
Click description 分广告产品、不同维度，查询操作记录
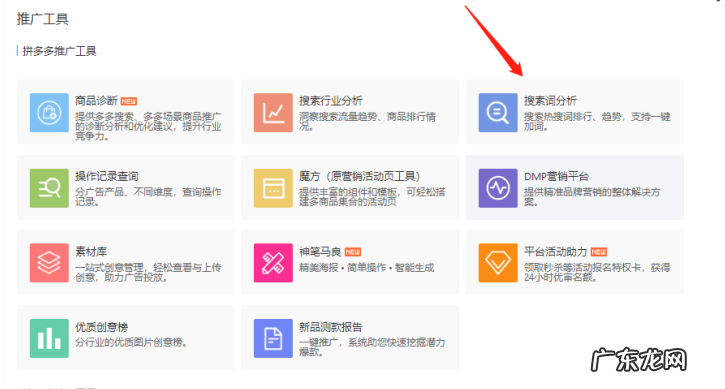tap(148, 197)
